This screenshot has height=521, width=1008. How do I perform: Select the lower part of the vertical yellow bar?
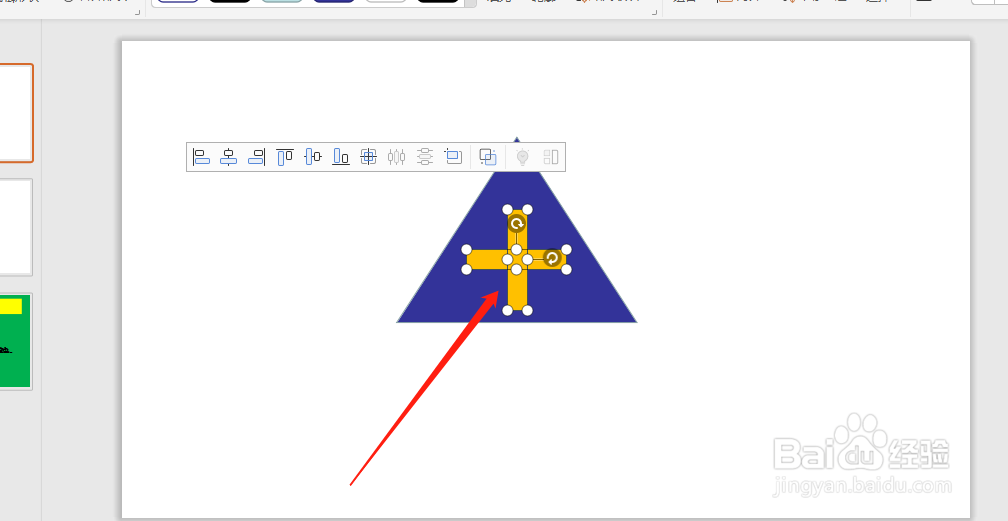[518, 289]
